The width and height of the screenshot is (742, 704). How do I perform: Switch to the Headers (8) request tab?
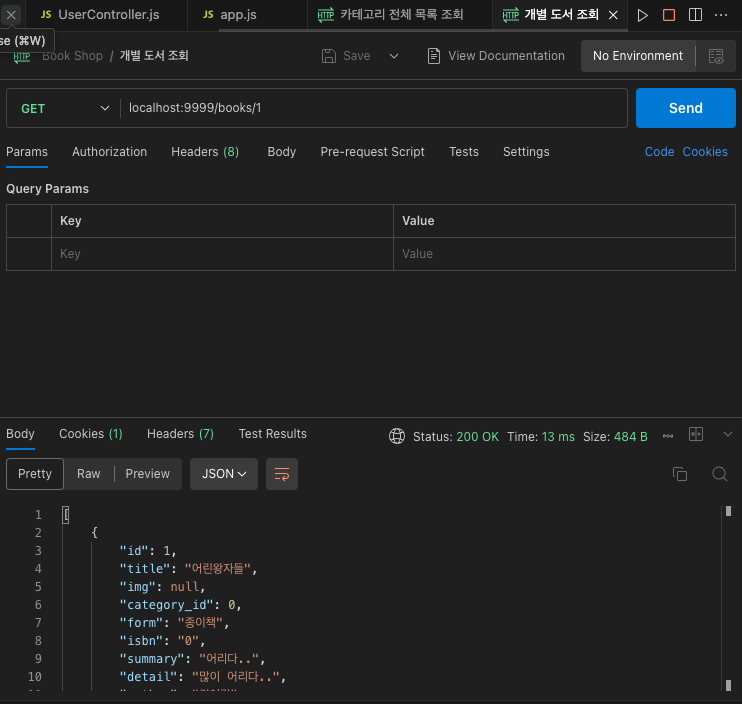tap(205, 152)
